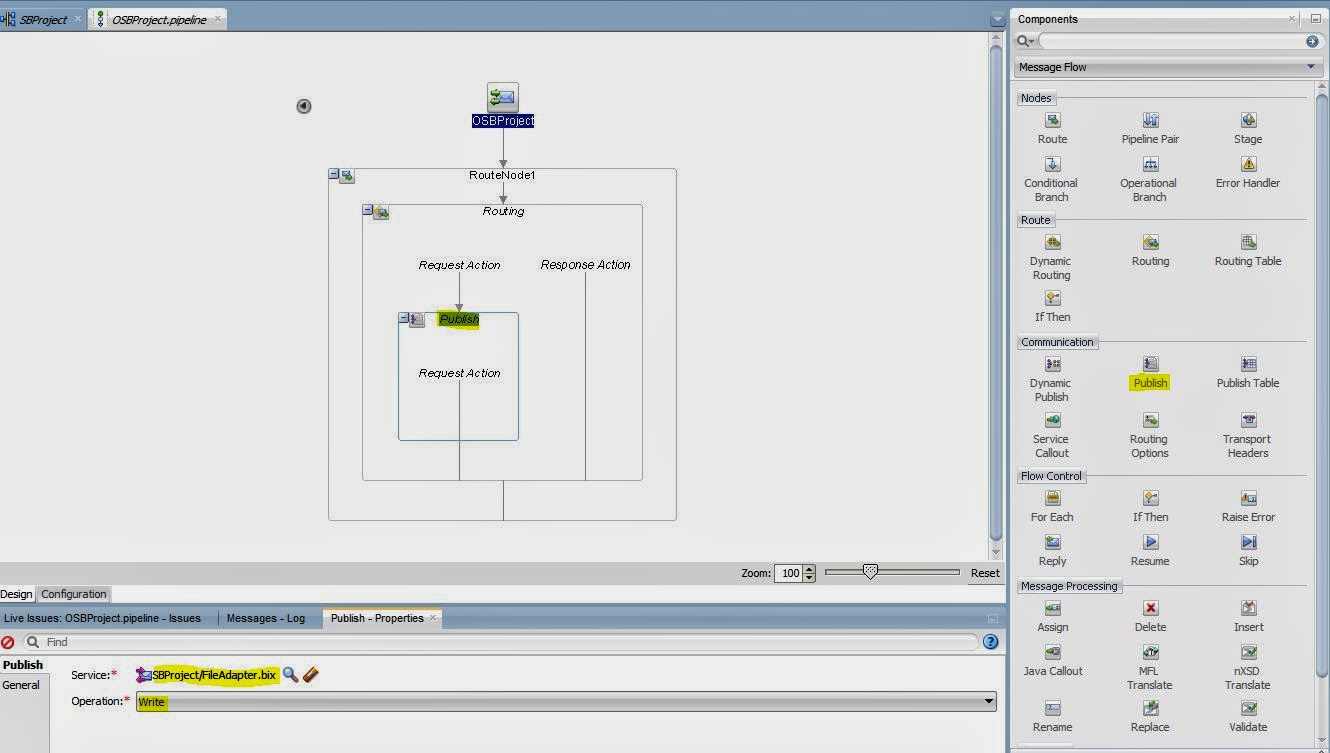Select the Resume component
This screenshot has height=753, width=1330.
(1150, 550)
